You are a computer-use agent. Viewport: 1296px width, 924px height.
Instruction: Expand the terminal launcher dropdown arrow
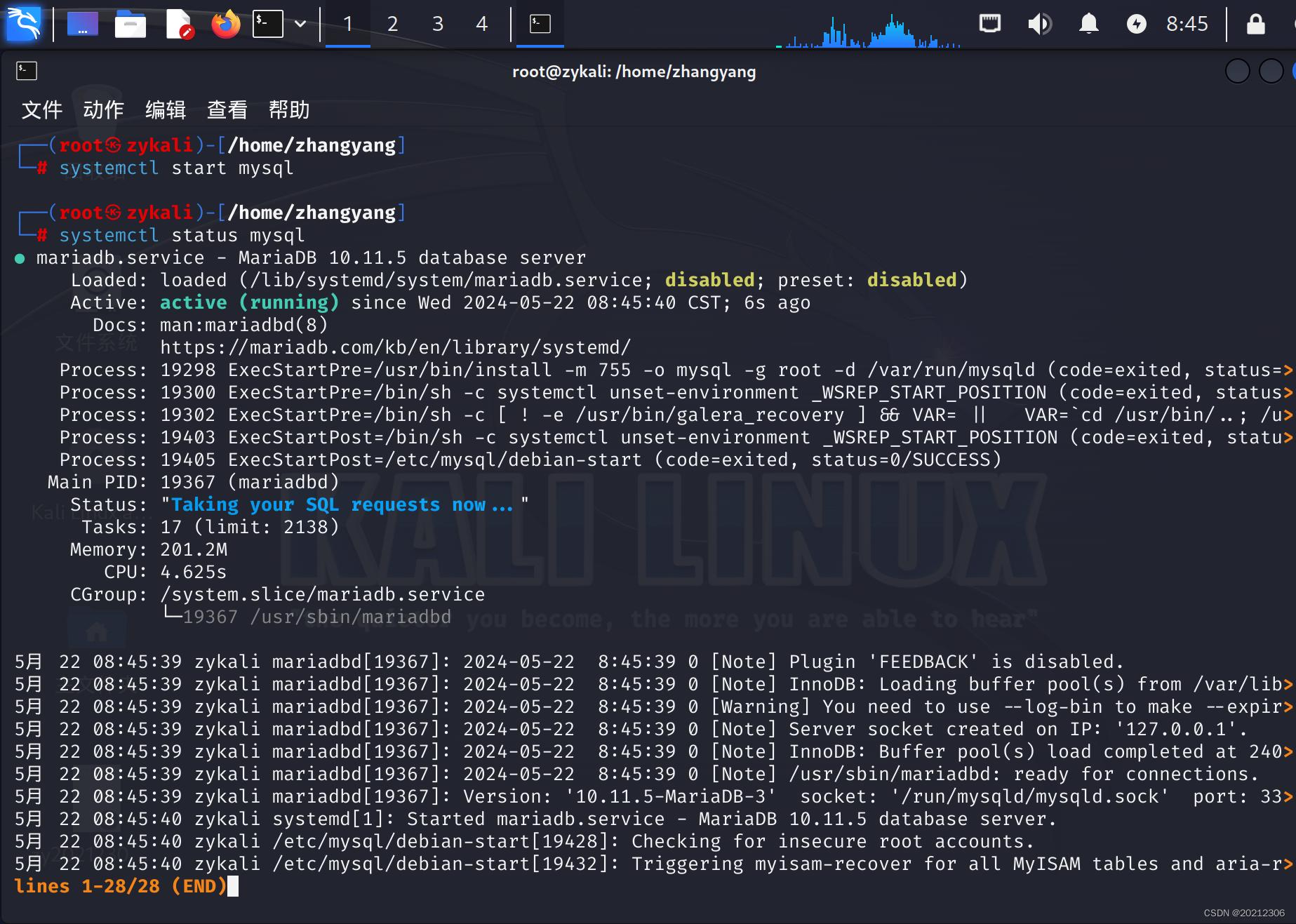(300, 24)
